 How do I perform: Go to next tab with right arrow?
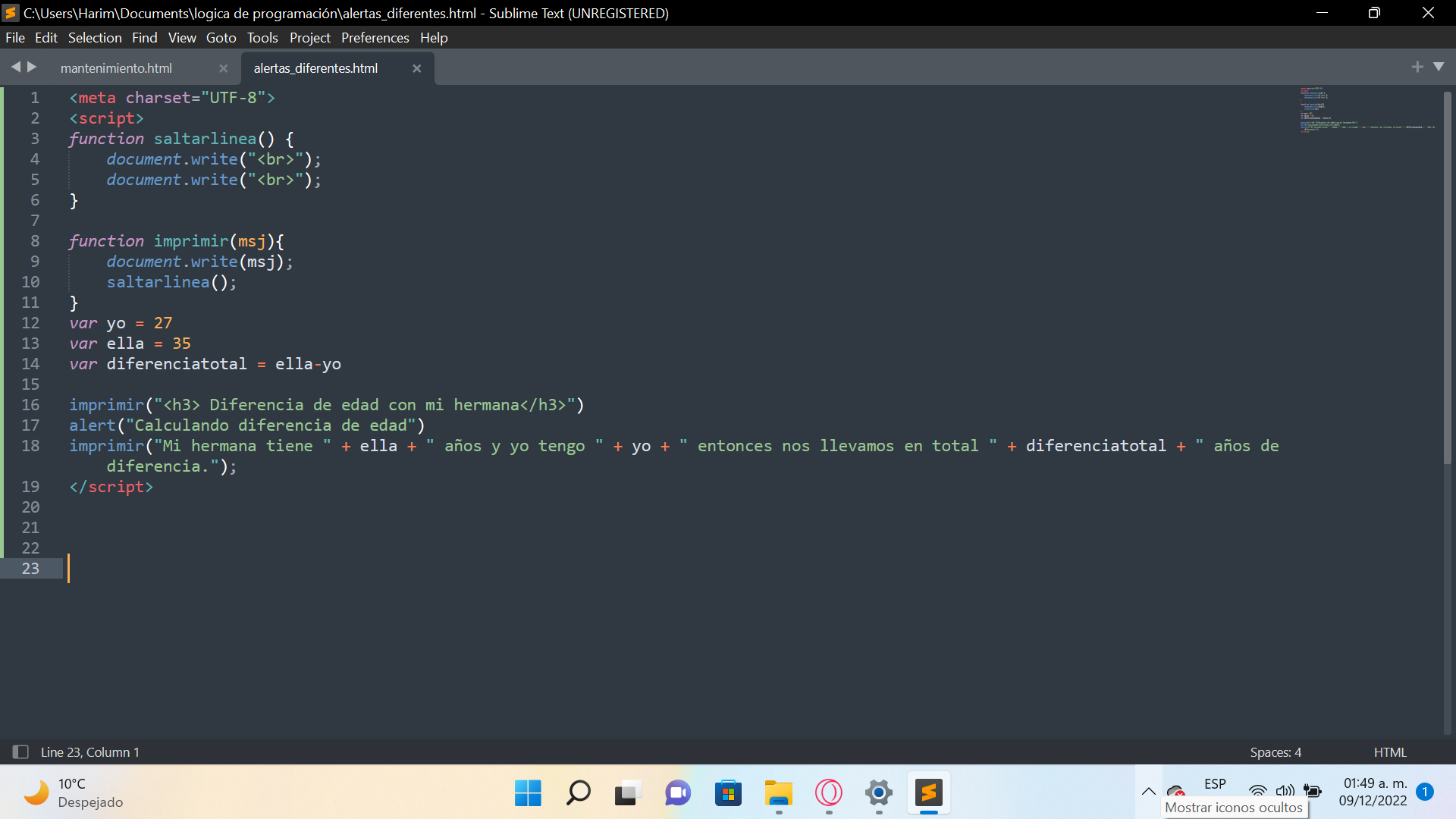click(x=32, y=67)
